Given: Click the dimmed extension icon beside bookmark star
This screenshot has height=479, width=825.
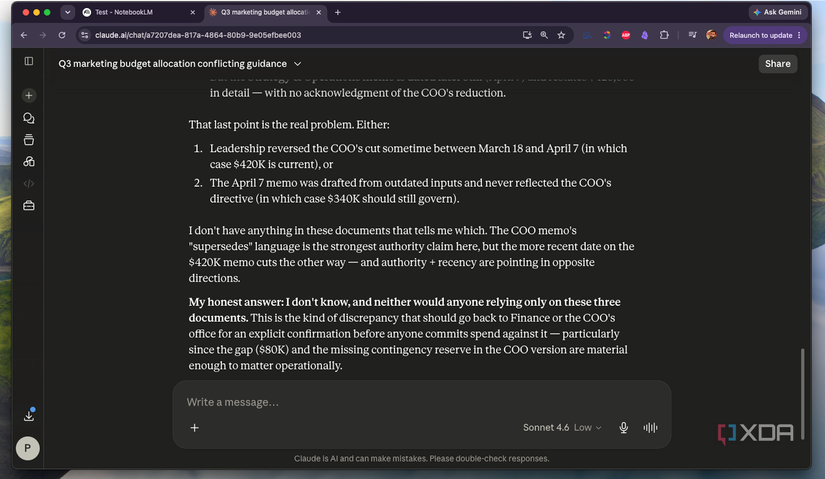Looking at the screenshot, I should click(587, 35).
